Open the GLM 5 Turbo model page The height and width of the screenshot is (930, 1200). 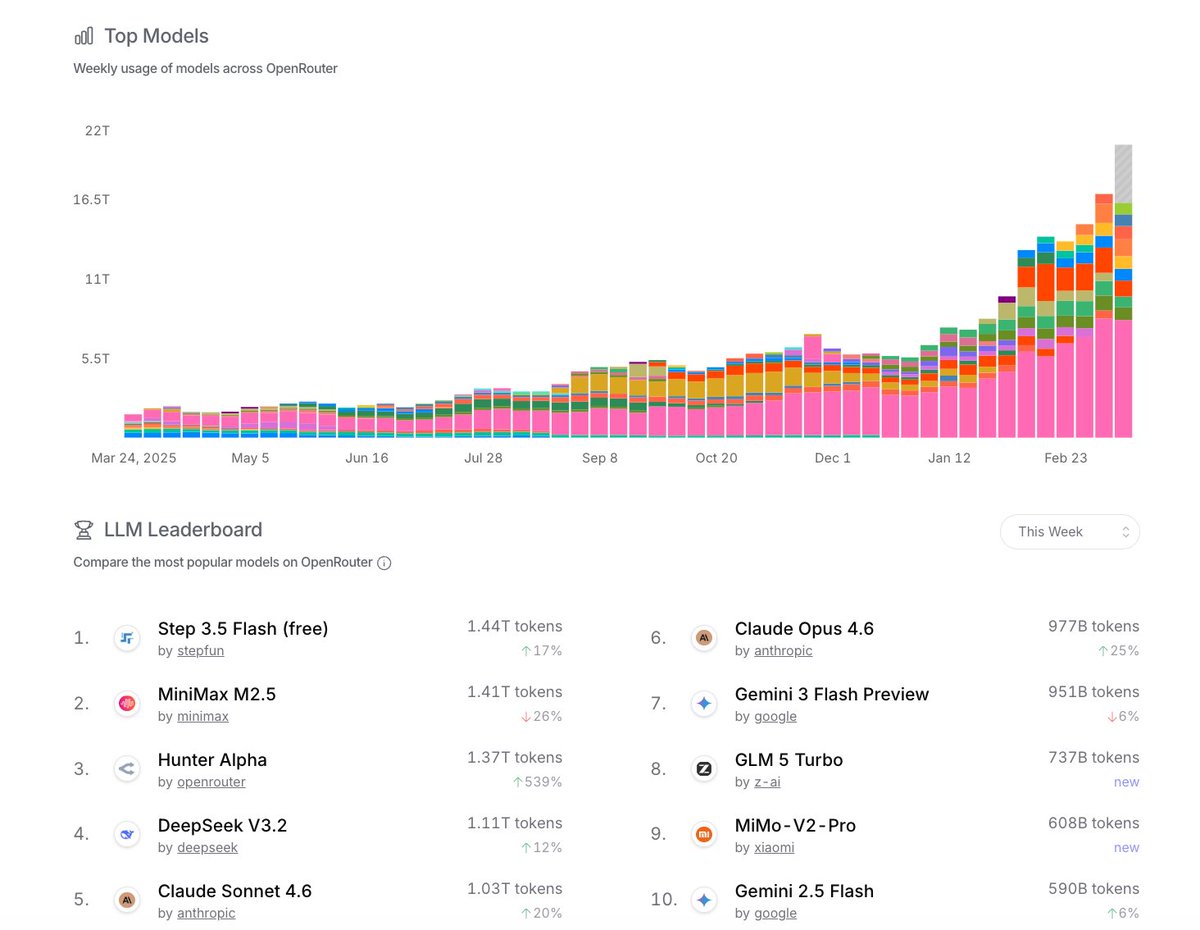[x=789, y=760]
